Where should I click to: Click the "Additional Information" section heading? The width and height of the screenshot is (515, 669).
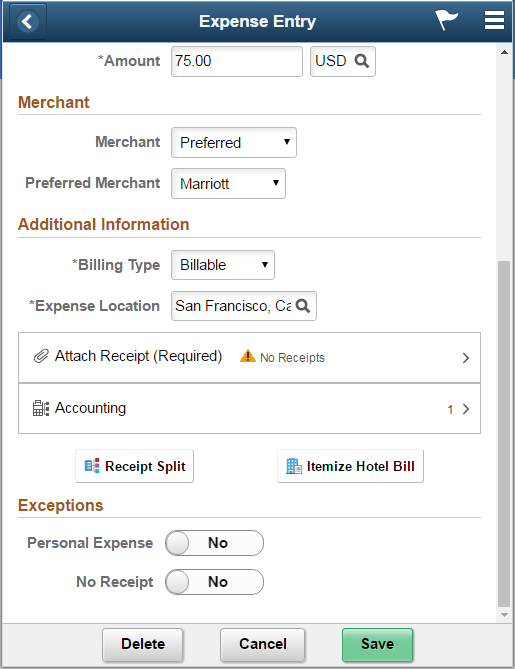(103, 224)
